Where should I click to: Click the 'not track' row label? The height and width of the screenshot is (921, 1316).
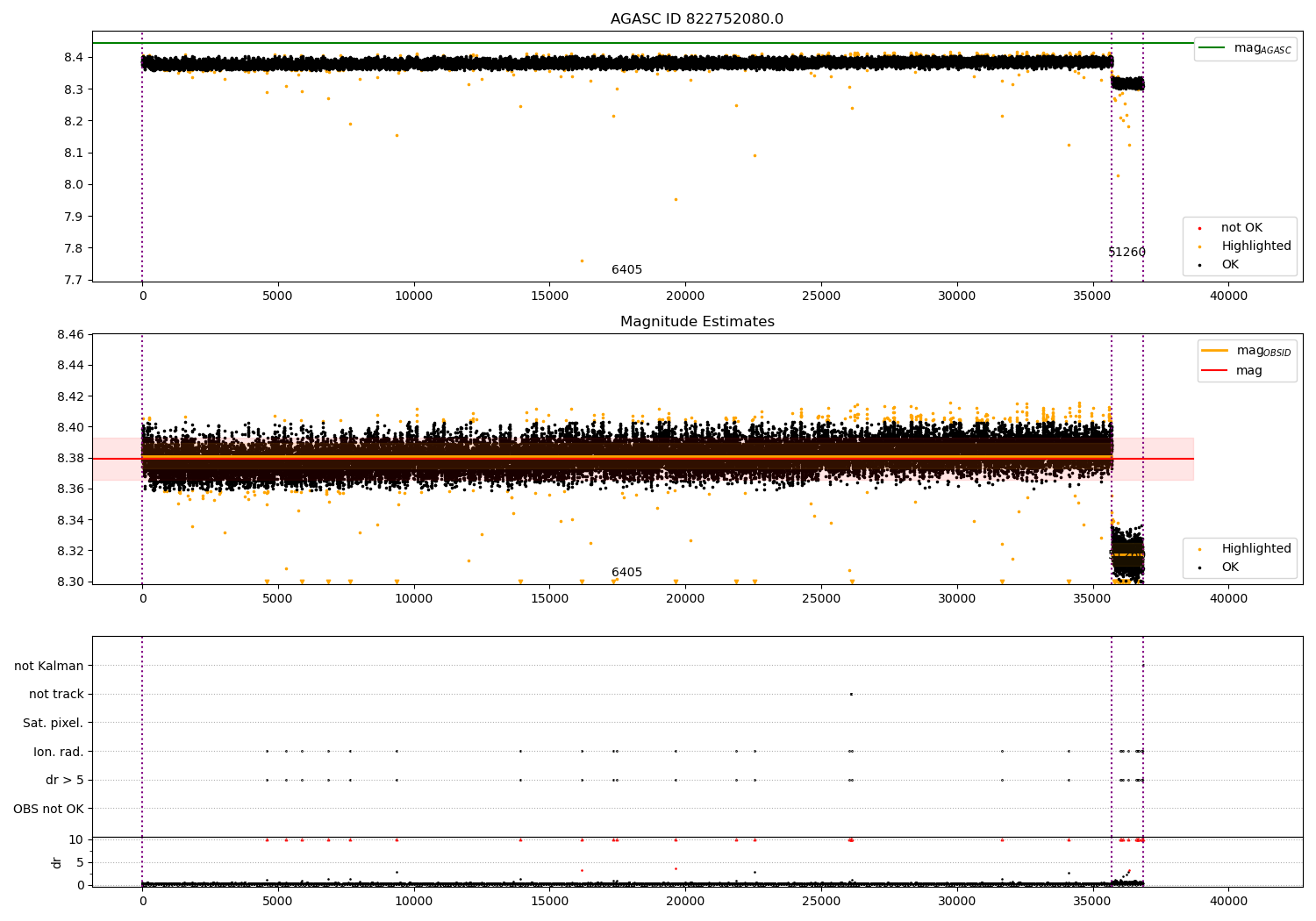pyautogui.click(x=56, y=694)
